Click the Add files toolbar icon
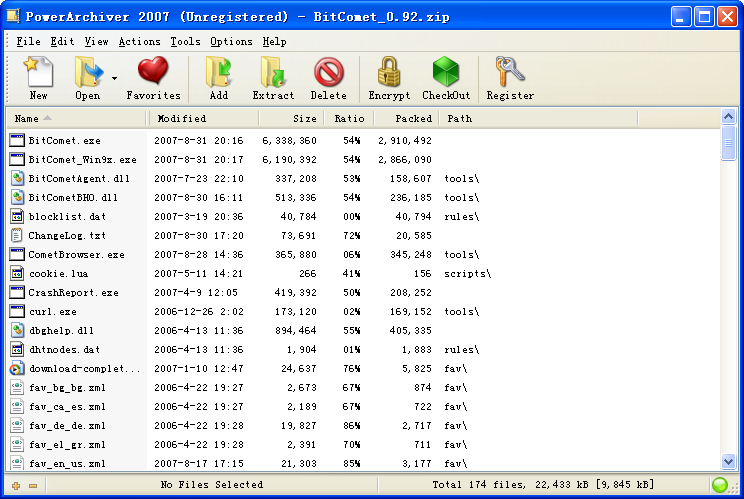The width and height of the screenshot is (744, 499). [x=219, y=72]
